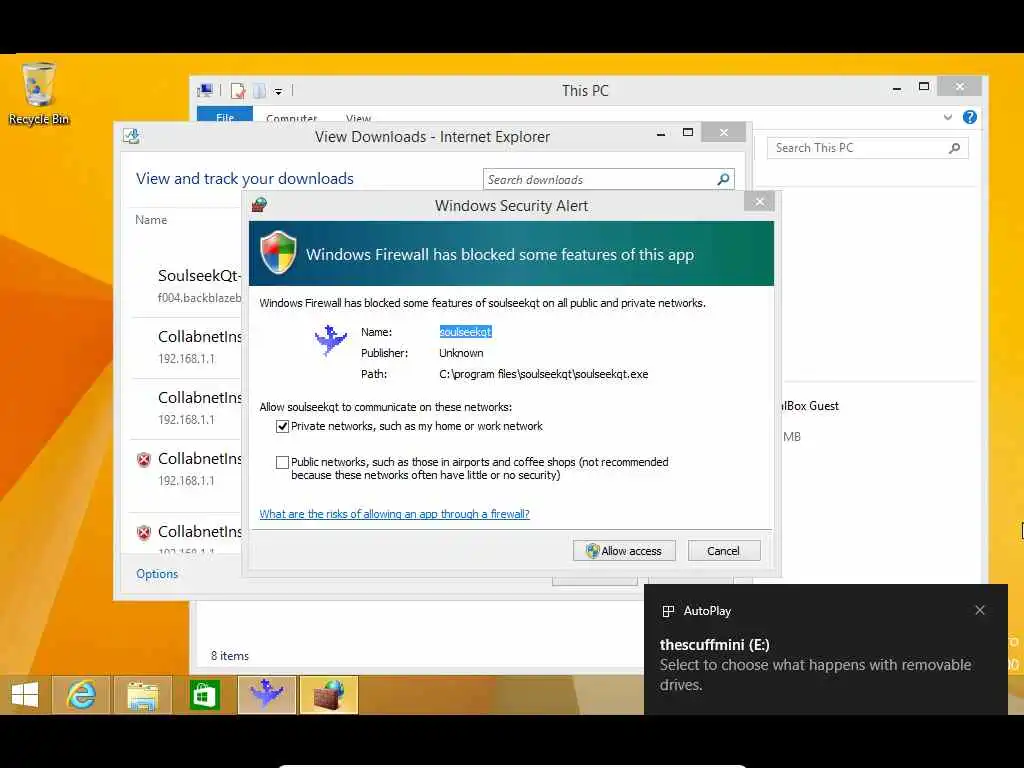Click the soulseekqt bird app icon in alert
This screenshot has height=768, width=1024.
(330, 340)
